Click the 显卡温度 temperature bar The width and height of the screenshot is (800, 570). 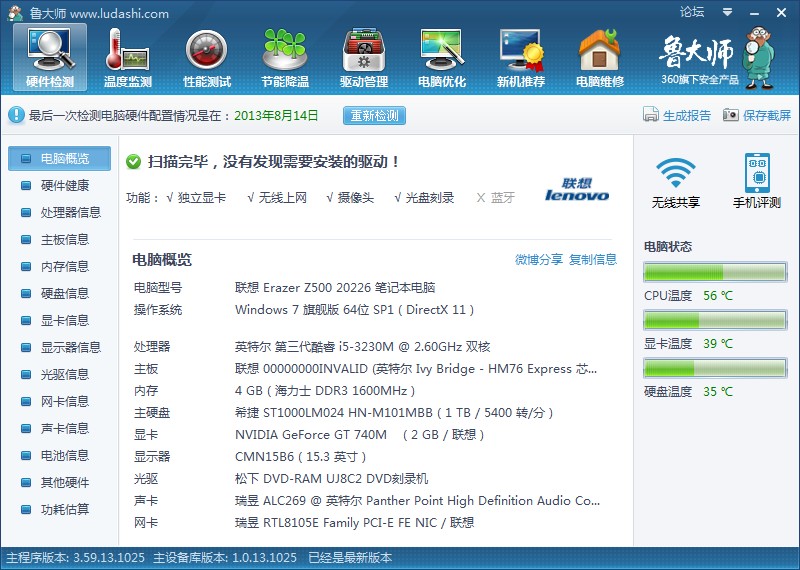tap(715, 320)
